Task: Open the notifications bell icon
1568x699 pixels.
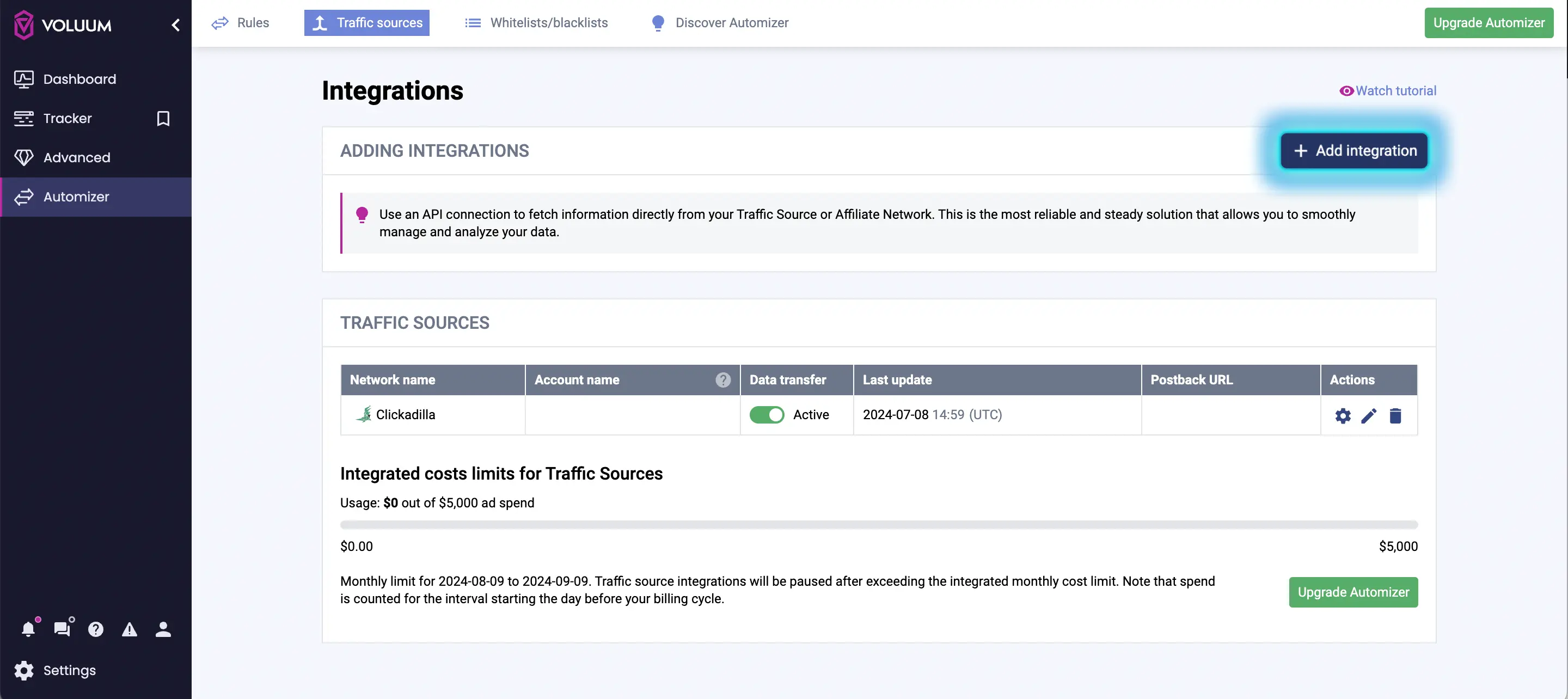Action: (29, 629)
